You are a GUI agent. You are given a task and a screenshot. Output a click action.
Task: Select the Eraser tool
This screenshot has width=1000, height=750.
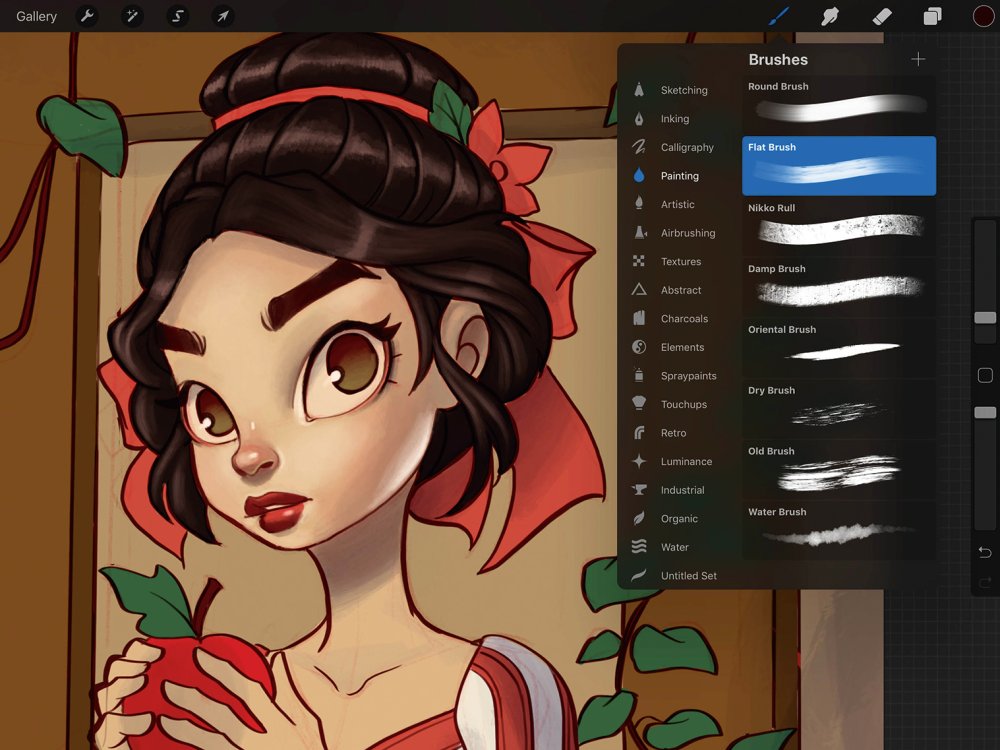coord(881,16)
